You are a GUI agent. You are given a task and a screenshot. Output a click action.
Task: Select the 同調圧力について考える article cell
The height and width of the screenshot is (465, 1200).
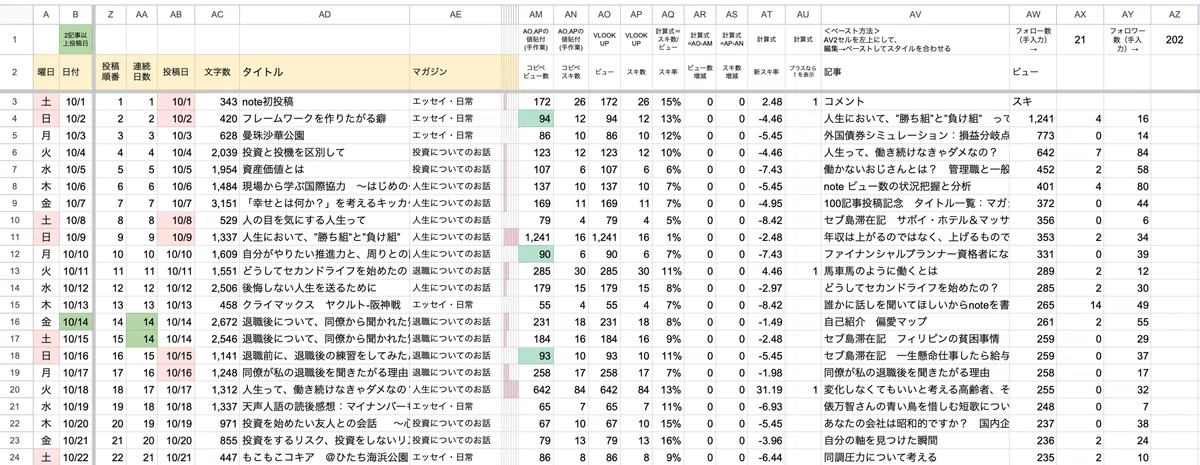click(x=915, y=457)
